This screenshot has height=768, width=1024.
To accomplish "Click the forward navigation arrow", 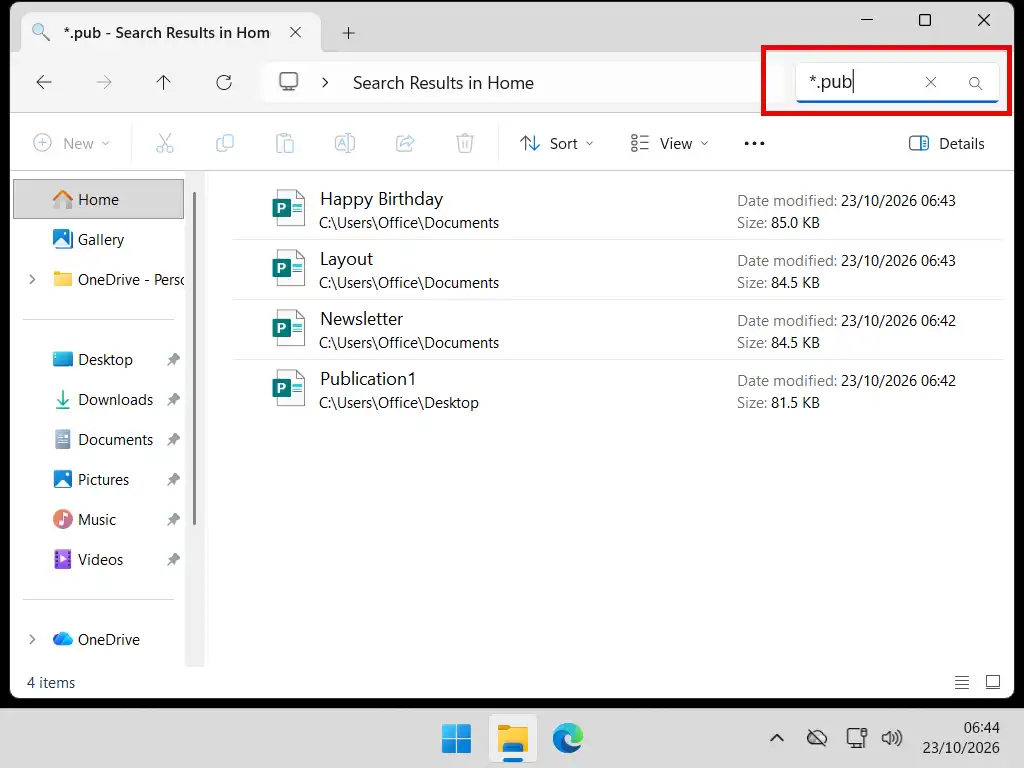I will pos(104,82).
